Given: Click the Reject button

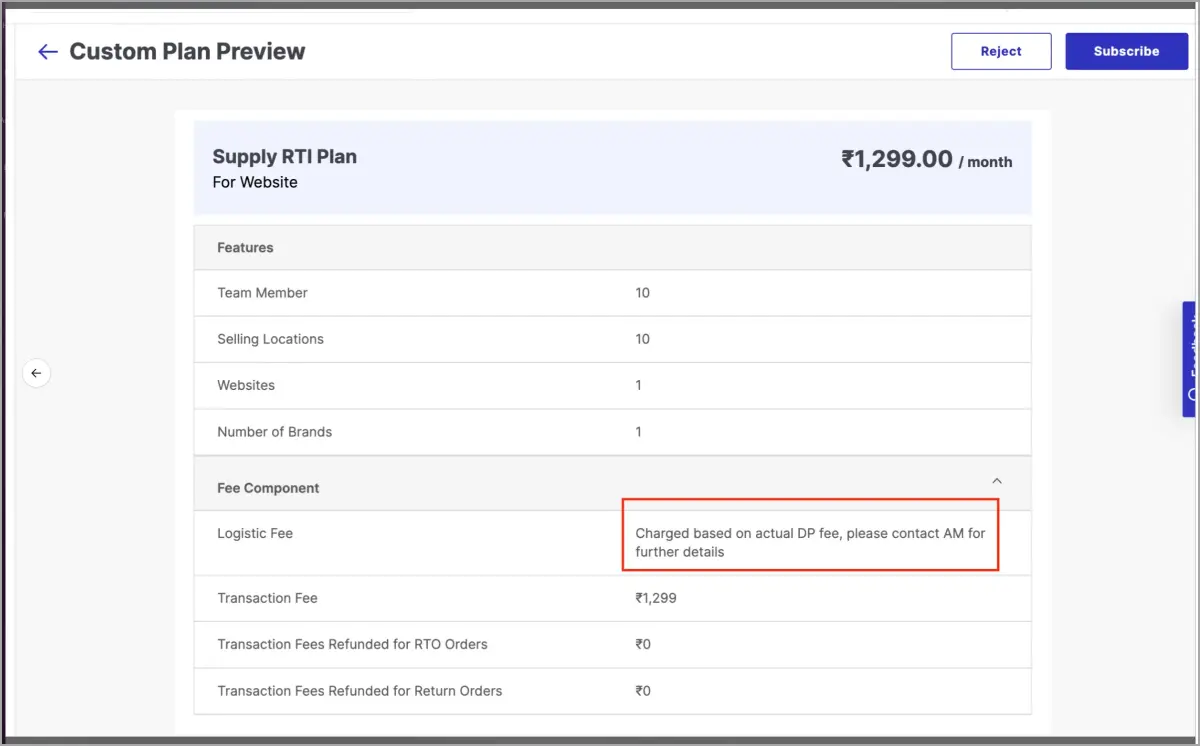Looking at the screenshot, I should (1001, 51).
